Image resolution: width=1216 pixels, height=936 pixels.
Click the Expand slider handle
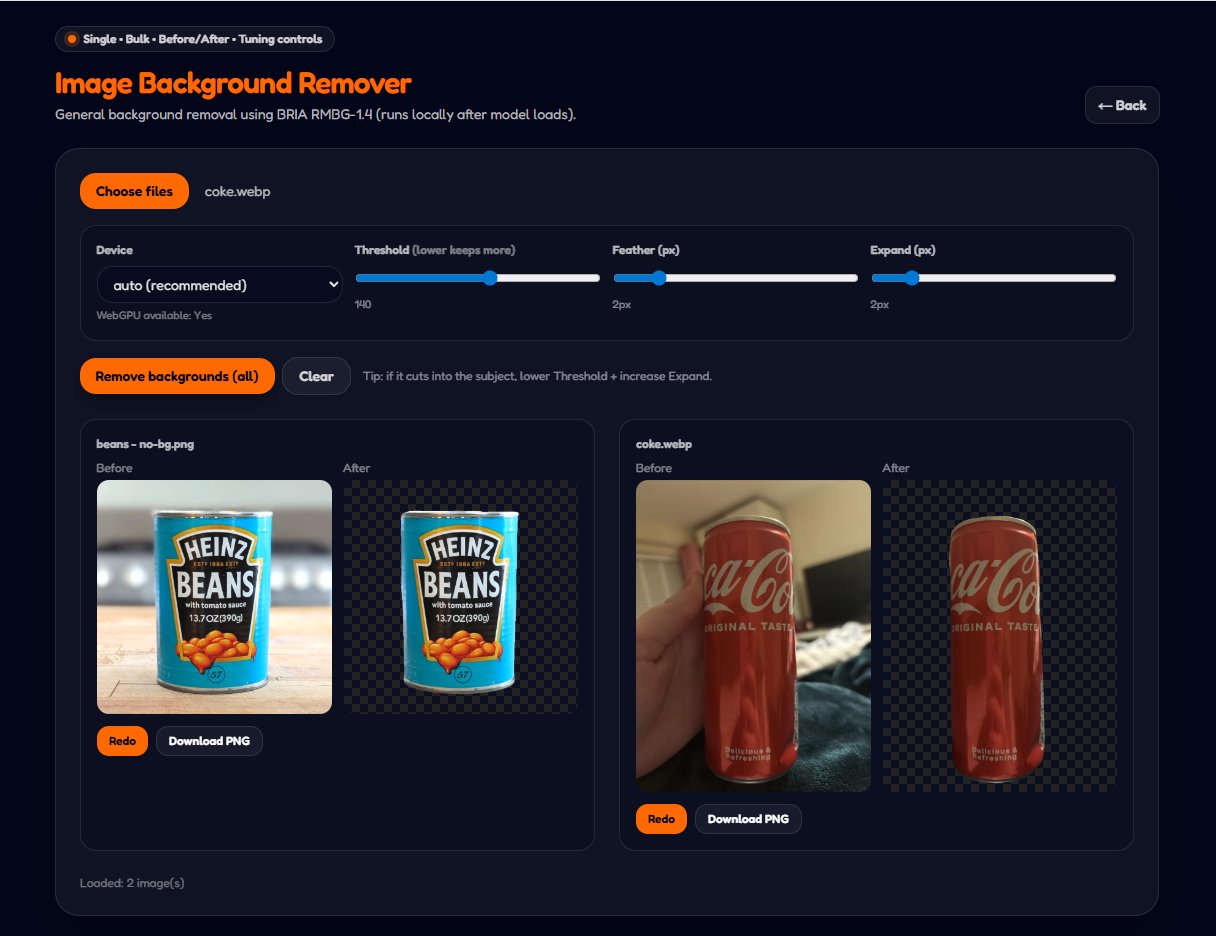tap(910, 278)
